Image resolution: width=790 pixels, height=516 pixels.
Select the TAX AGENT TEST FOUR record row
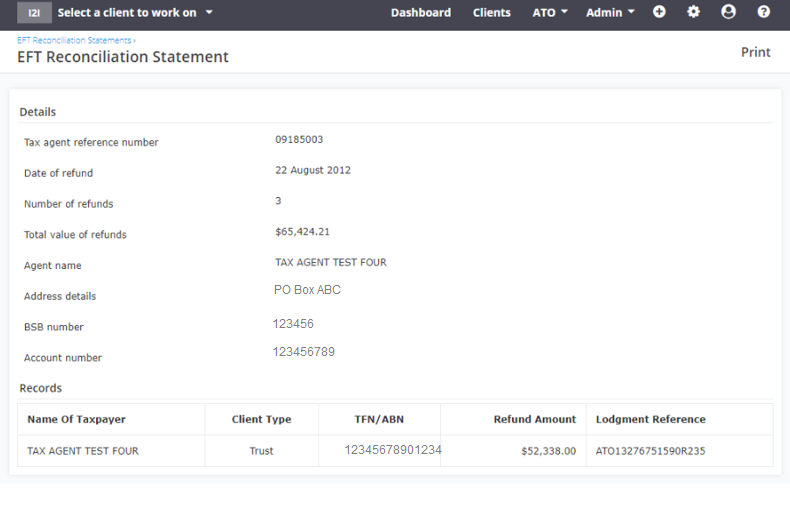point(396,451)
